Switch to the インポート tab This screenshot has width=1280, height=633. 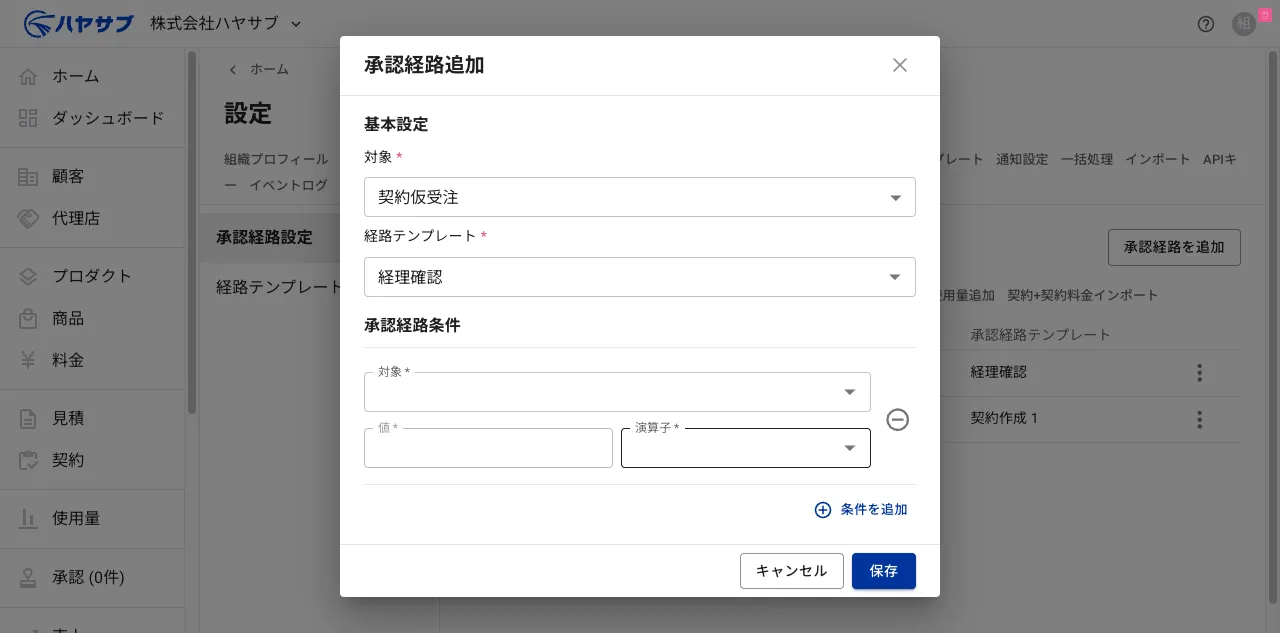click(x=1158, y=159)
